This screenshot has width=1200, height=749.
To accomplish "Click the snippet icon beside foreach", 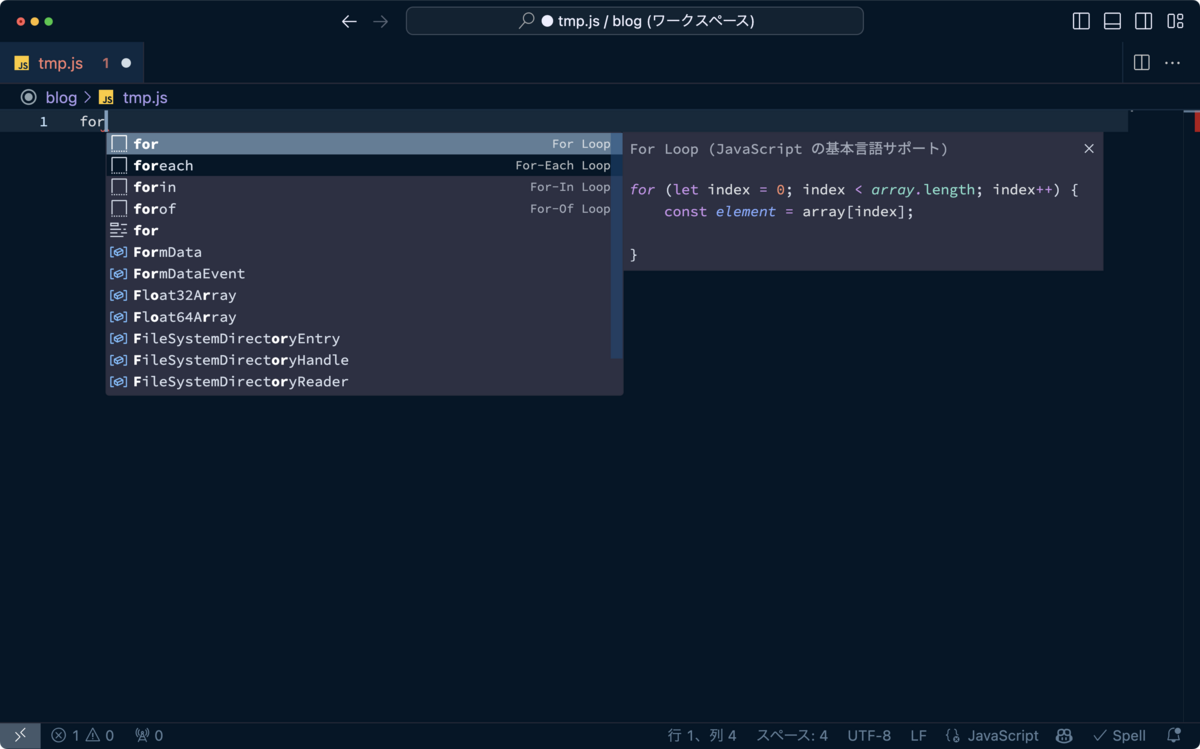I will 119,165.
